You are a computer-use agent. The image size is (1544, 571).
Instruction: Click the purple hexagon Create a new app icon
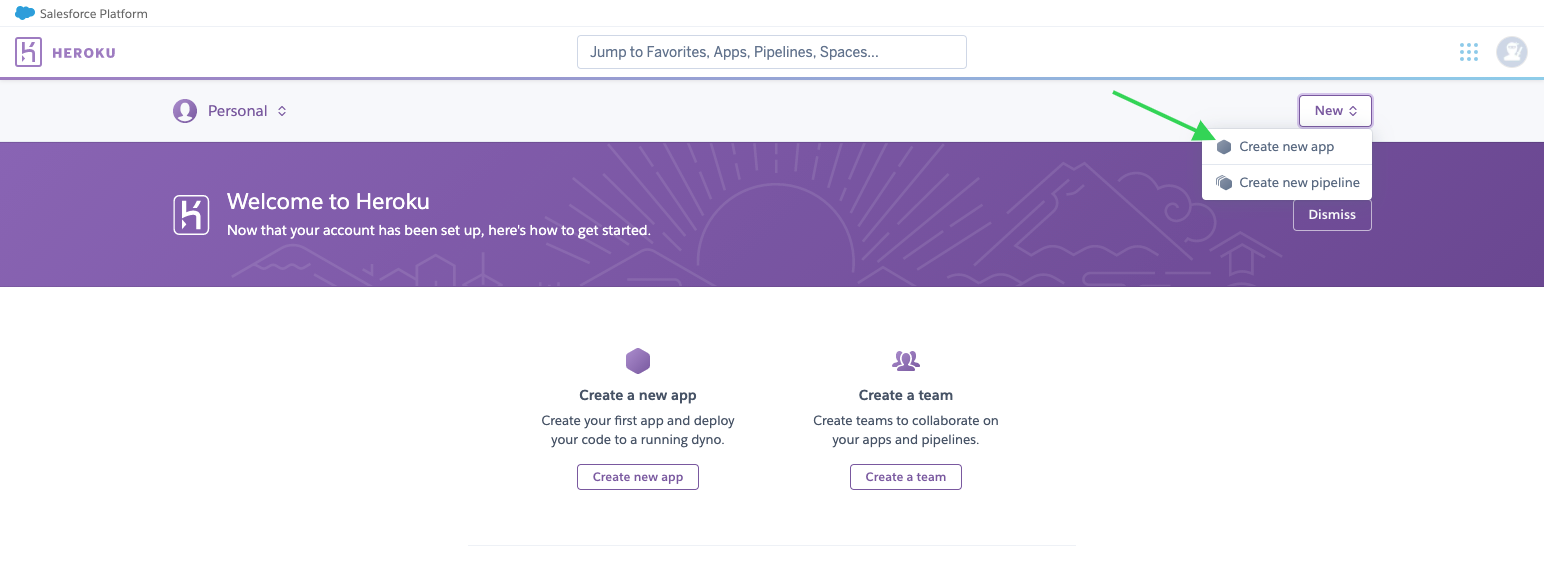tap(638, 361)
